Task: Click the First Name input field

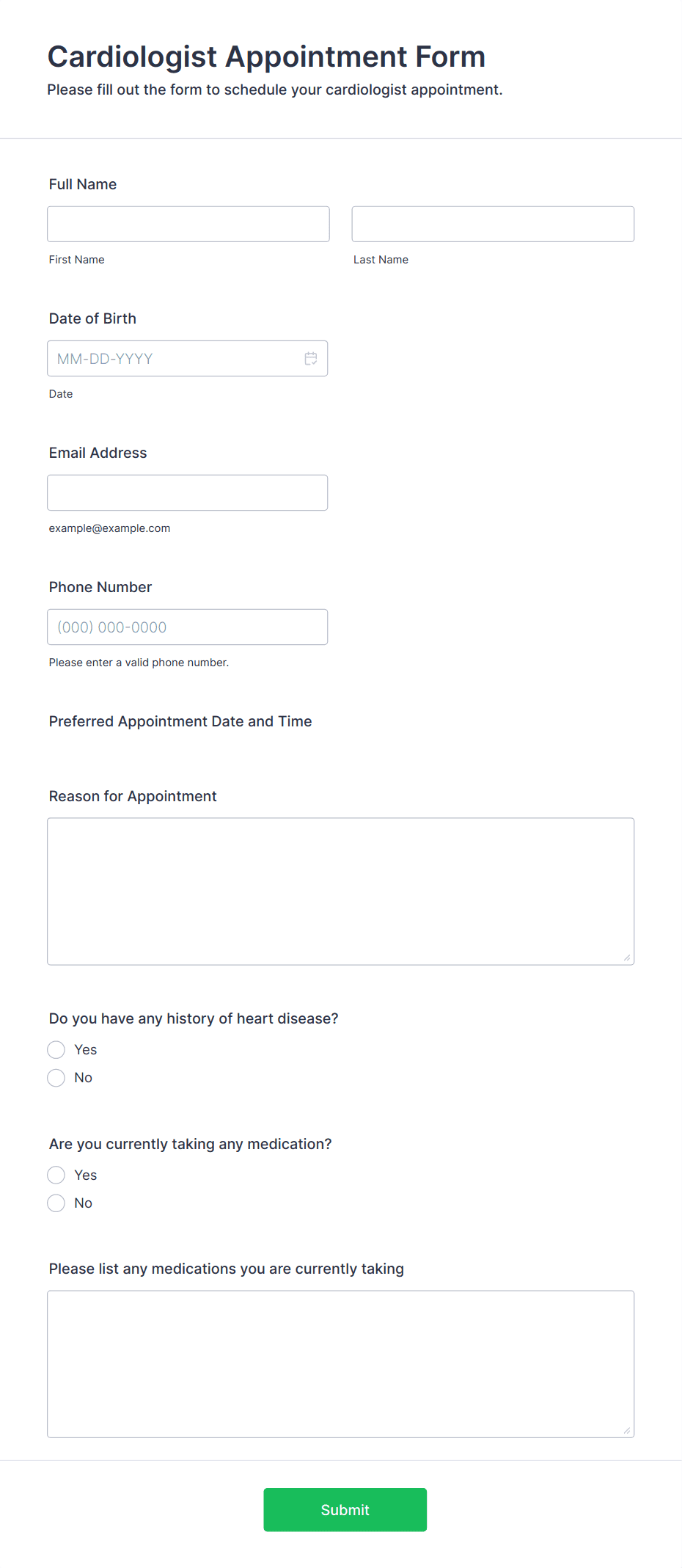Action: pos(188,224)
